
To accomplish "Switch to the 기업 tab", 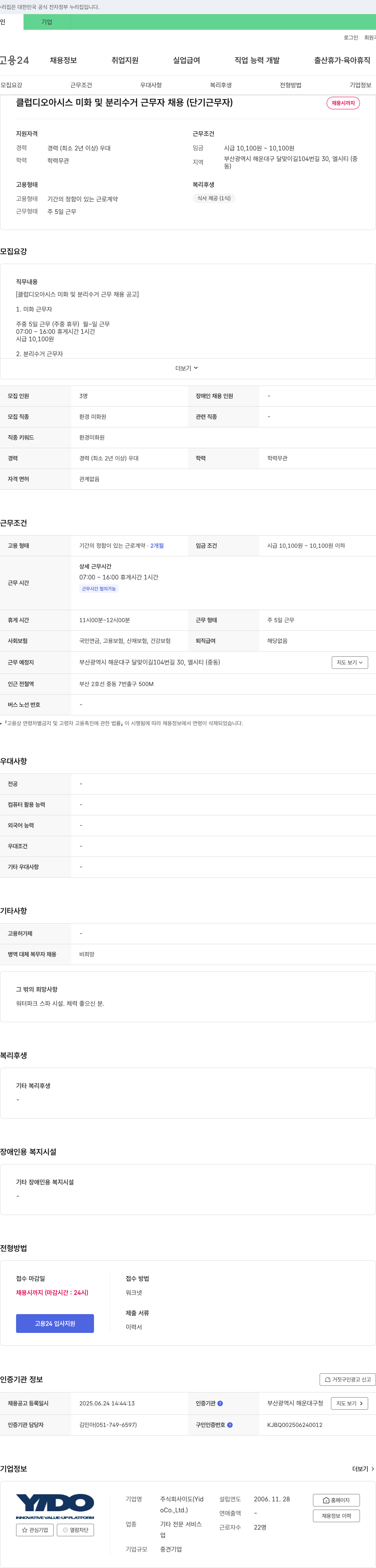I will point(47,22).
